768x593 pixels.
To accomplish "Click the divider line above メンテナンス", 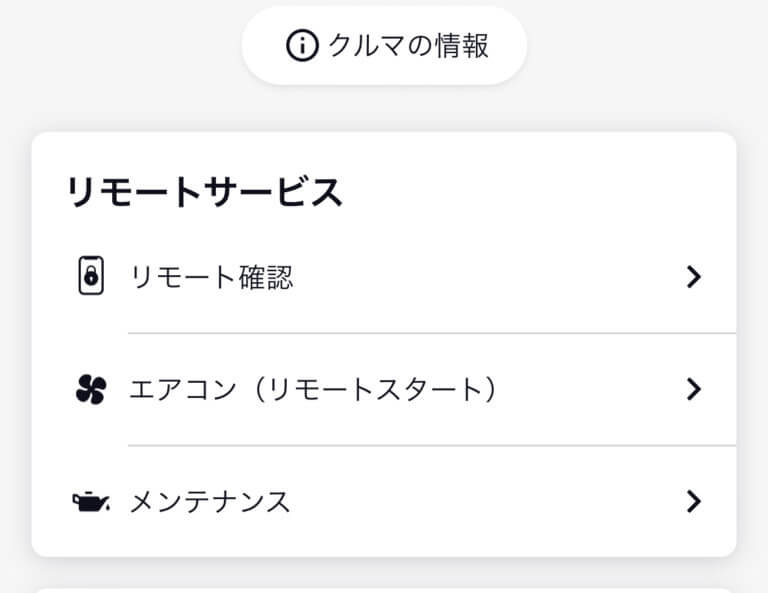I will [432, 446].
